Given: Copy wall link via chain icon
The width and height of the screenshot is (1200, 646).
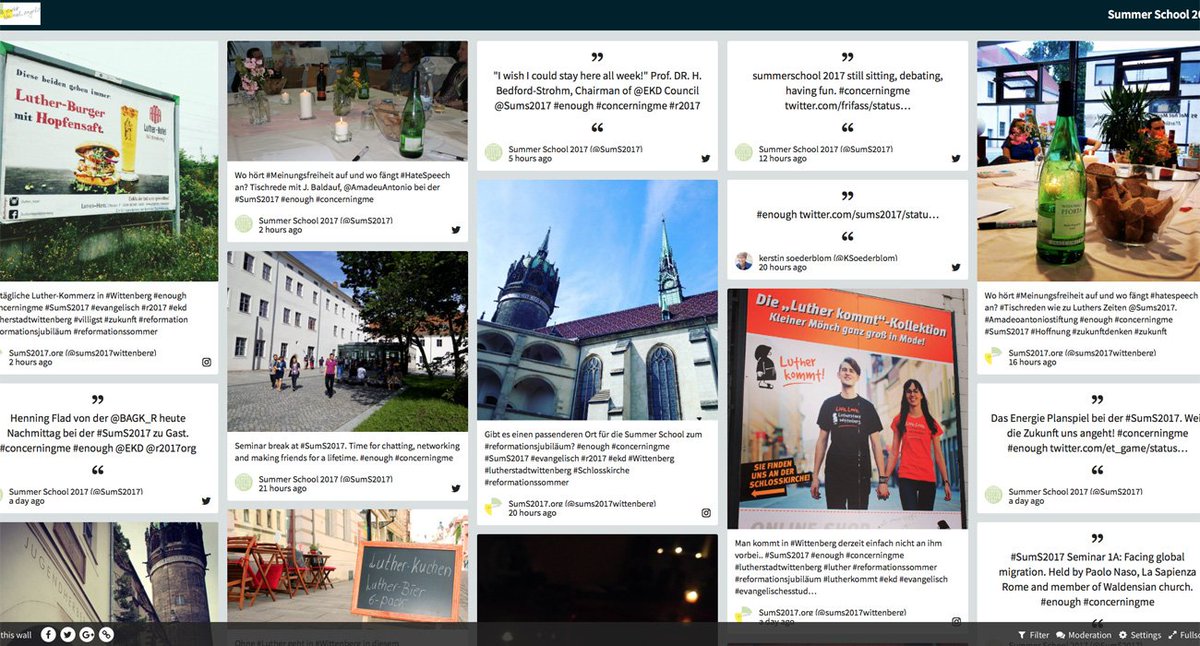Looking at the screenshot, I should point(106,634).
